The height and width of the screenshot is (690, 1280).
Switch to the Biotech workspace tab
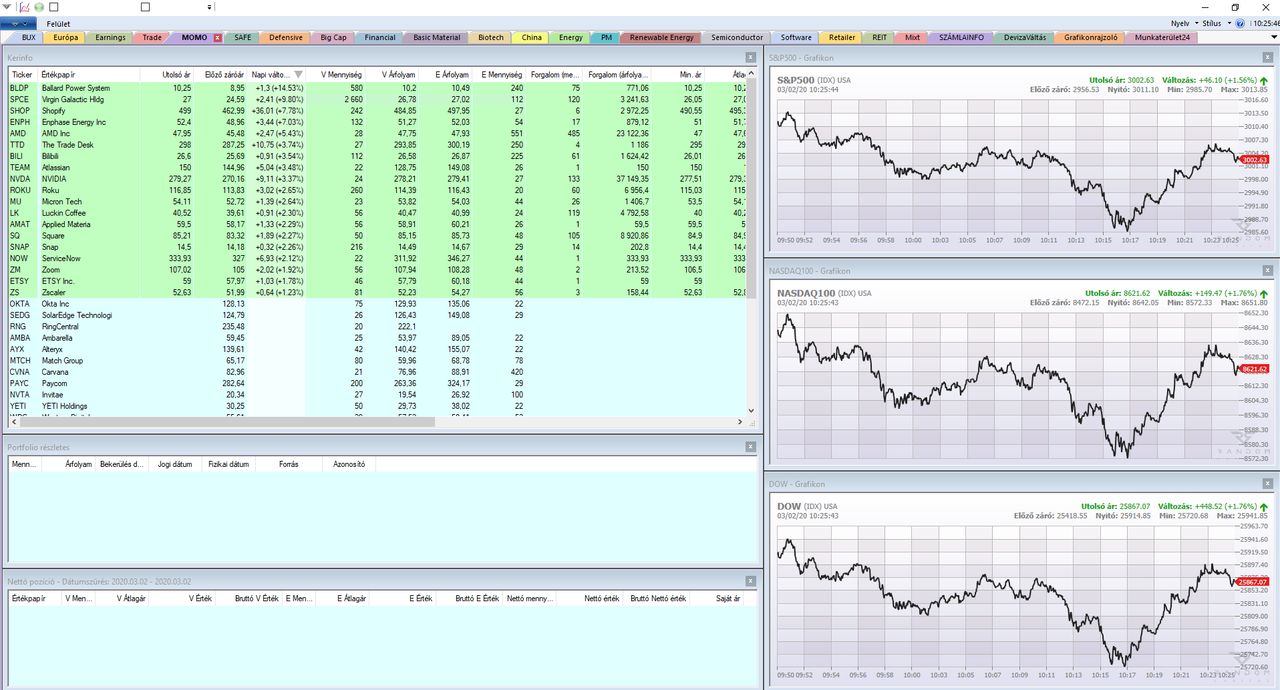(491, 38)
